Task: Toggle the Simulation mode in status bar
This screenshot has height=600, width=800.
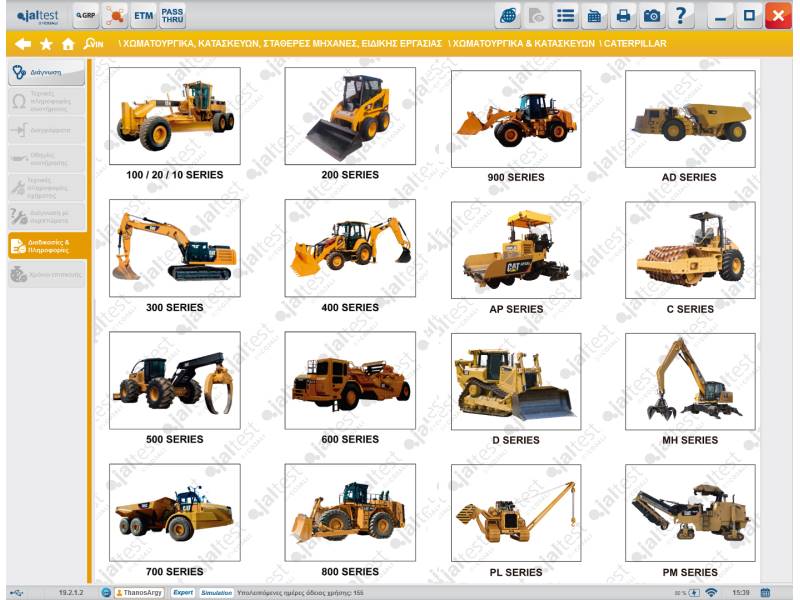Action: pos(216,592)
